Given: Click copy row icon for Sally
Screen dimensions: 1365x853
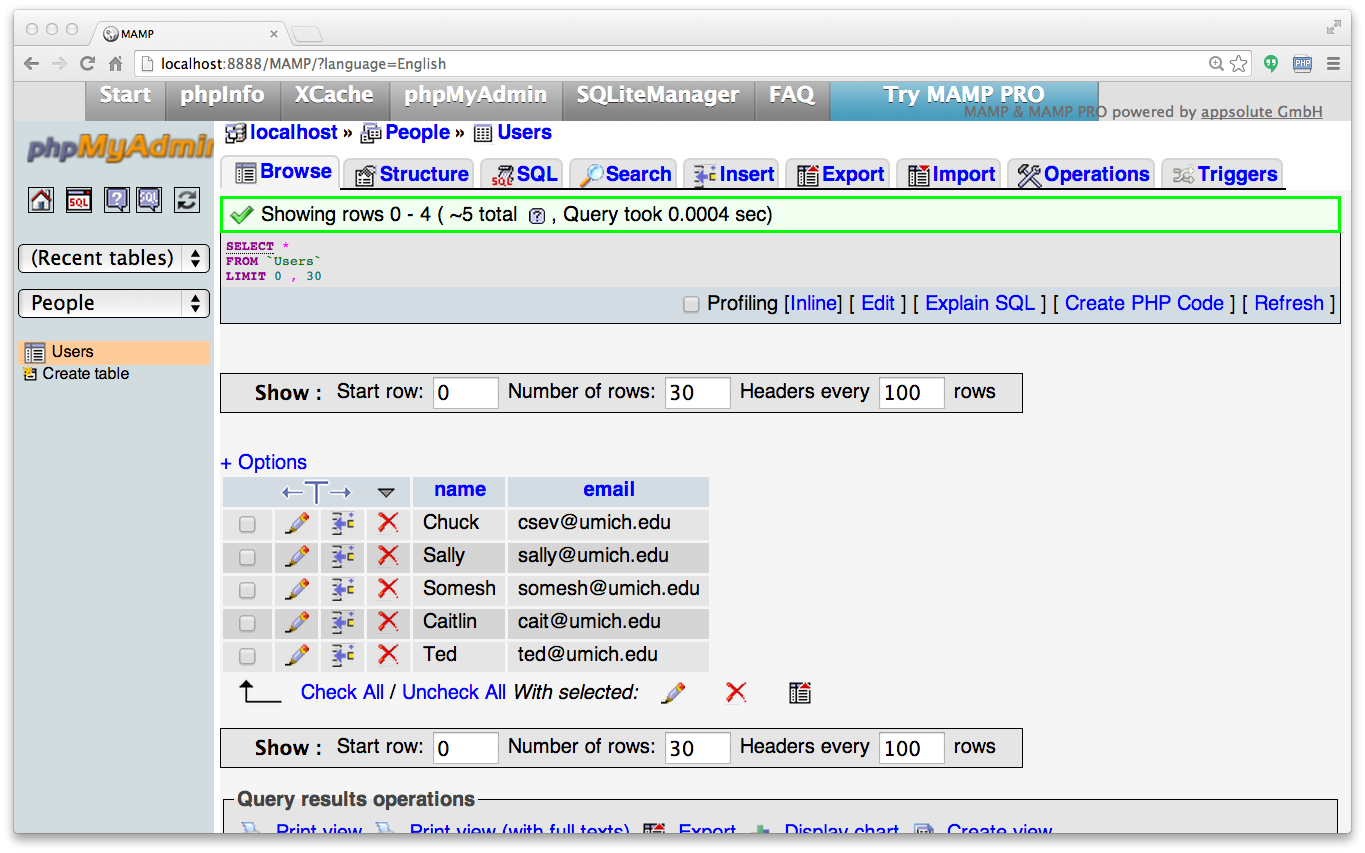Looking at the screenshot, I should (x=343, y=556).
